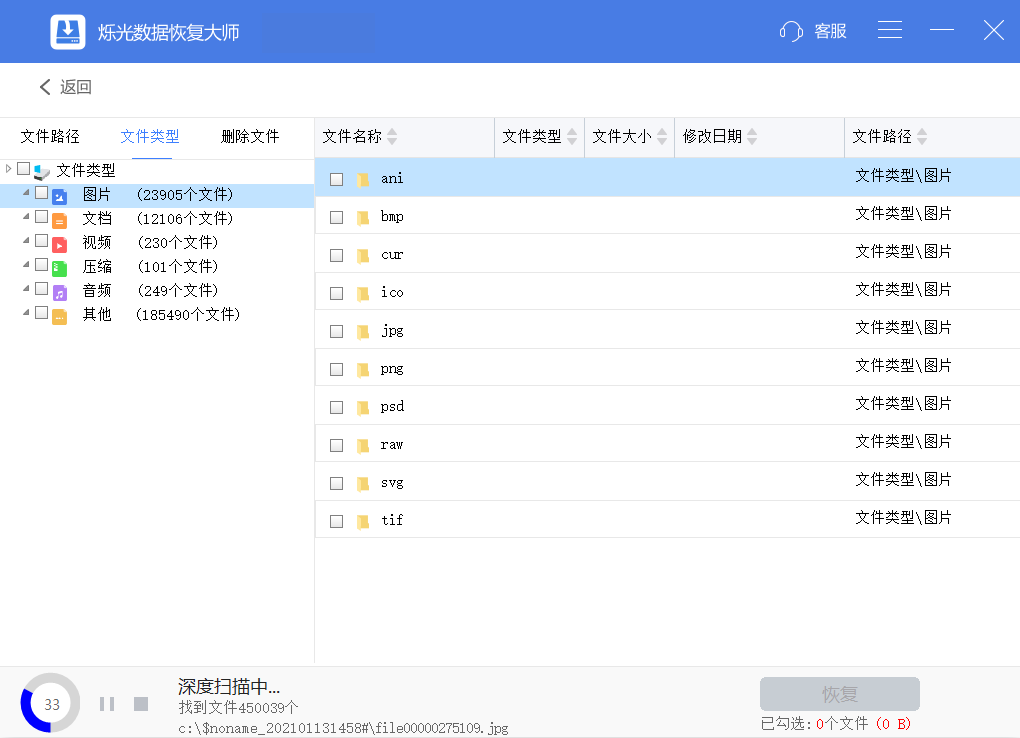This screenshot has width=1020, height=738.
Task: Click the red video category icon
Action: coord(60,244)
